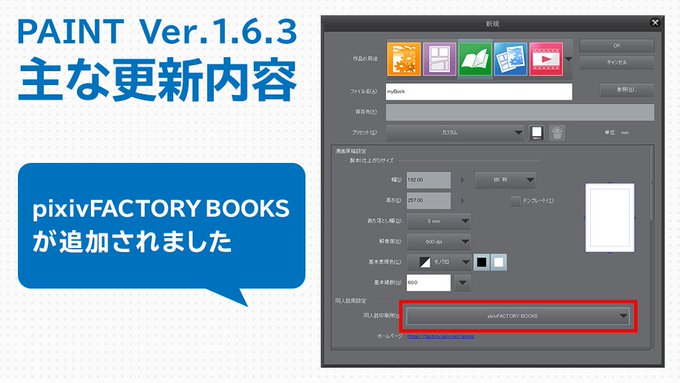Open the preset dropdown showing カスタム
680x383 pixels.
455,132
